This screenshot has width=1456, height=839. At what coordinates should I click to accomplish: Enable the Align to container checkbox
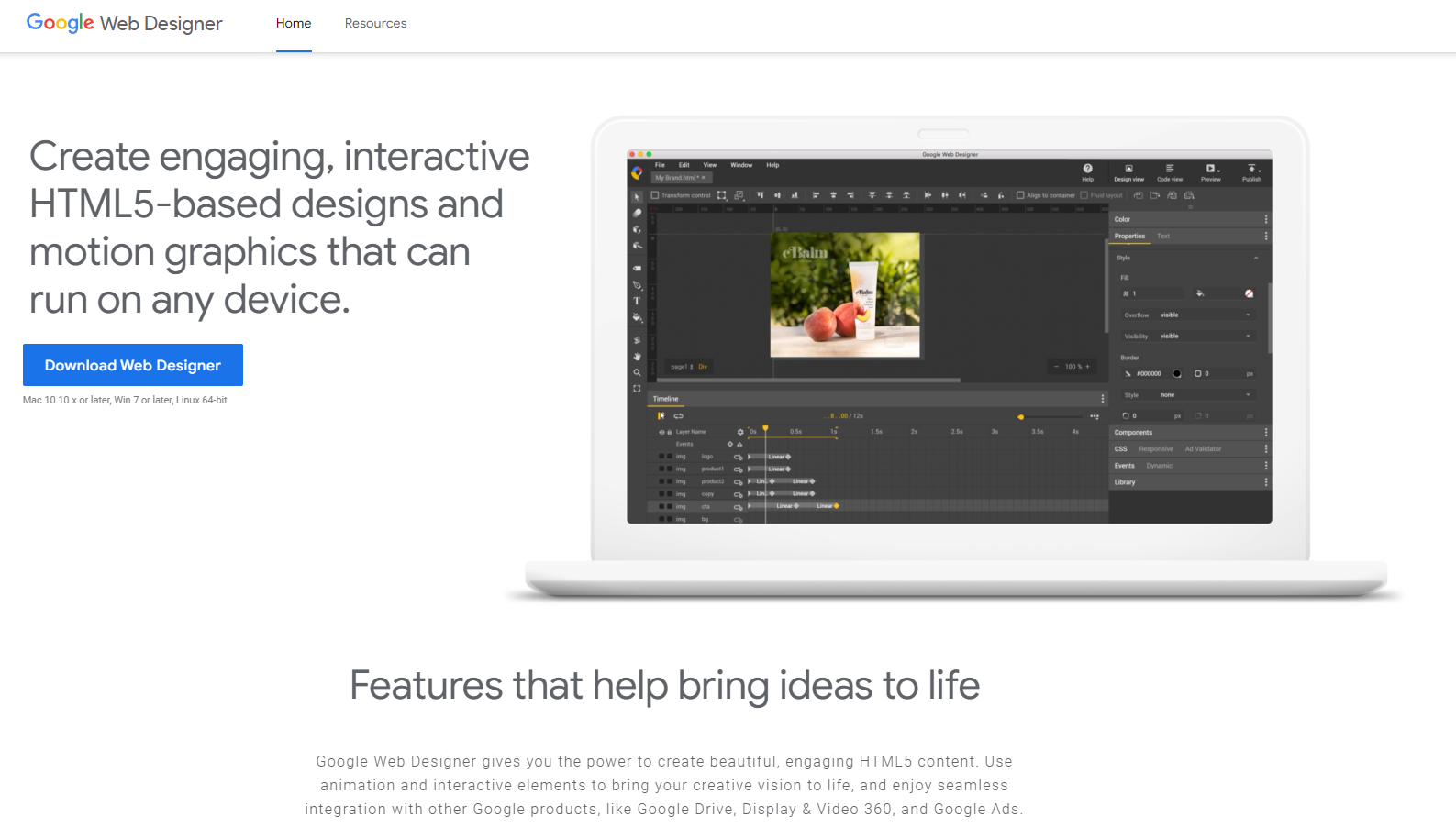[1020, 195]
